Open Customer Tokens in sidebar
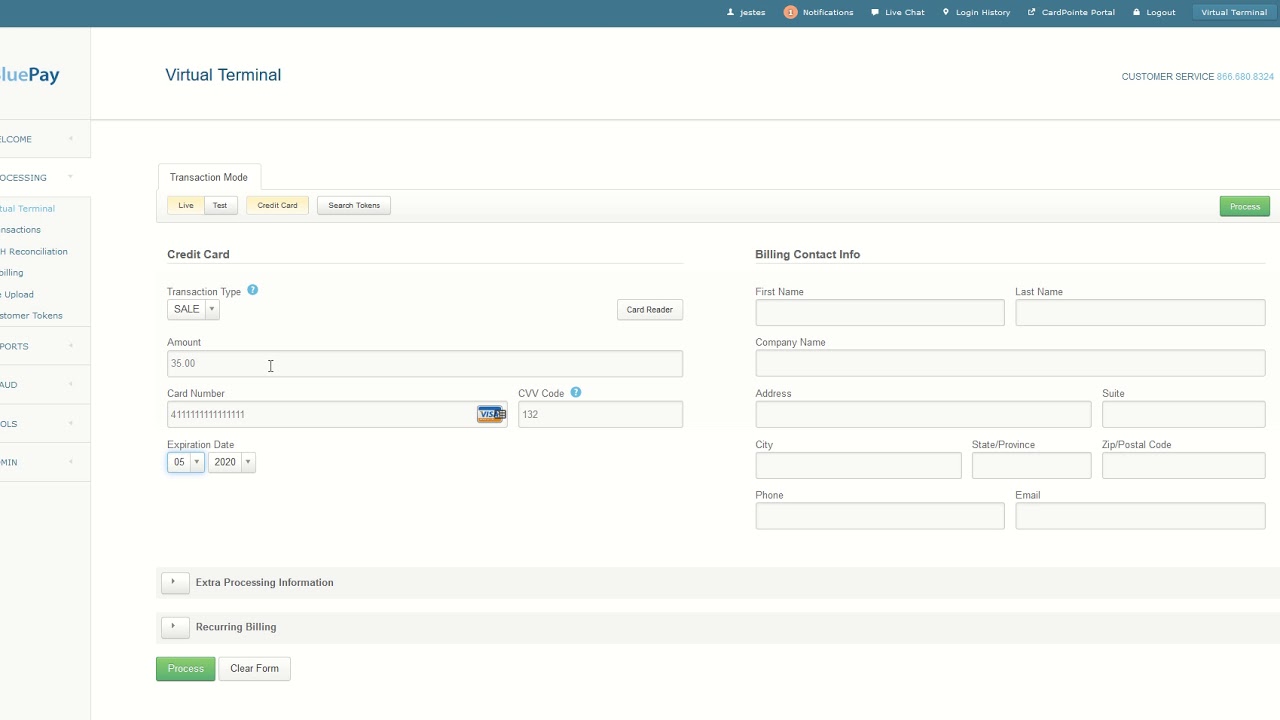Viewport: 1280px width, 720px height. (31, 315)
